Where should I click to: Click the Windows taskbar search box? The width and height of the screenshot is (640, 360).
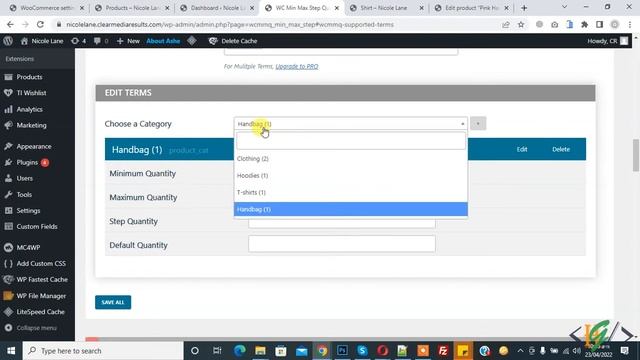[103, 351]
